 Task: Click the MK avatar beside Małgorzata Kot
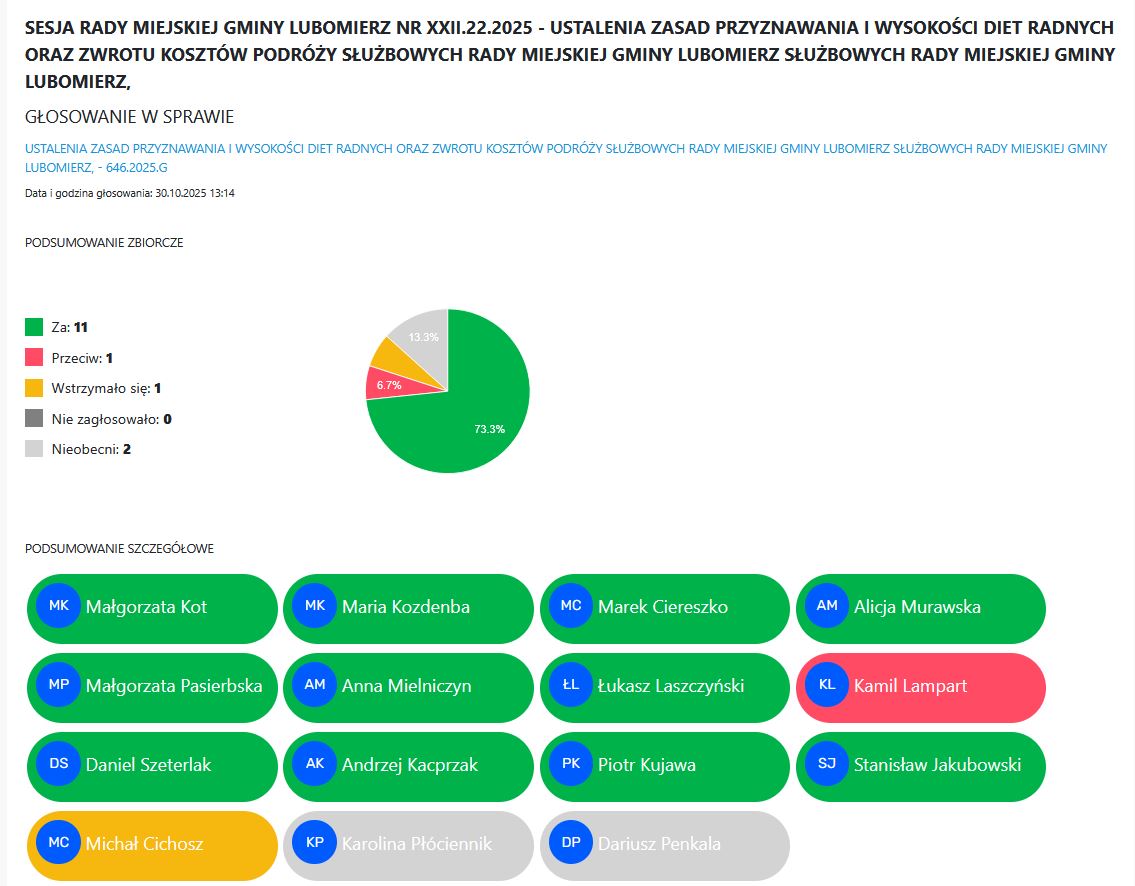(x=59, y=606)
